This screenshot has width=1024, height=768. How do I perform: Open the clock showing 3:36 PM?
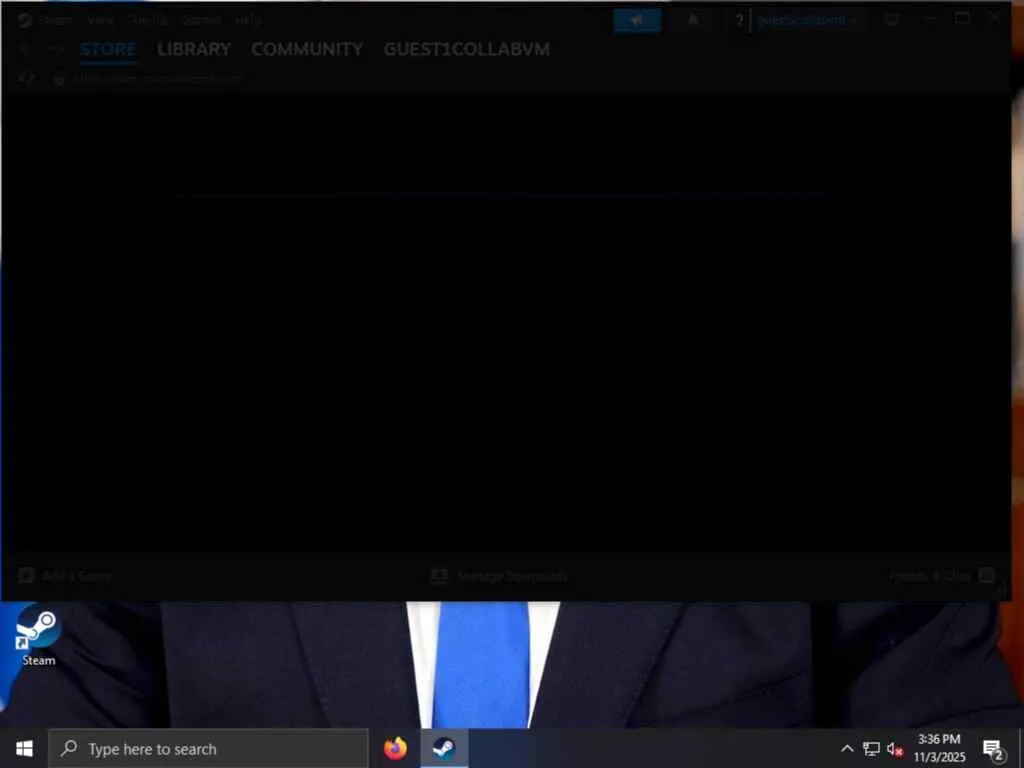pyautogui.click(x=939, y=748)
